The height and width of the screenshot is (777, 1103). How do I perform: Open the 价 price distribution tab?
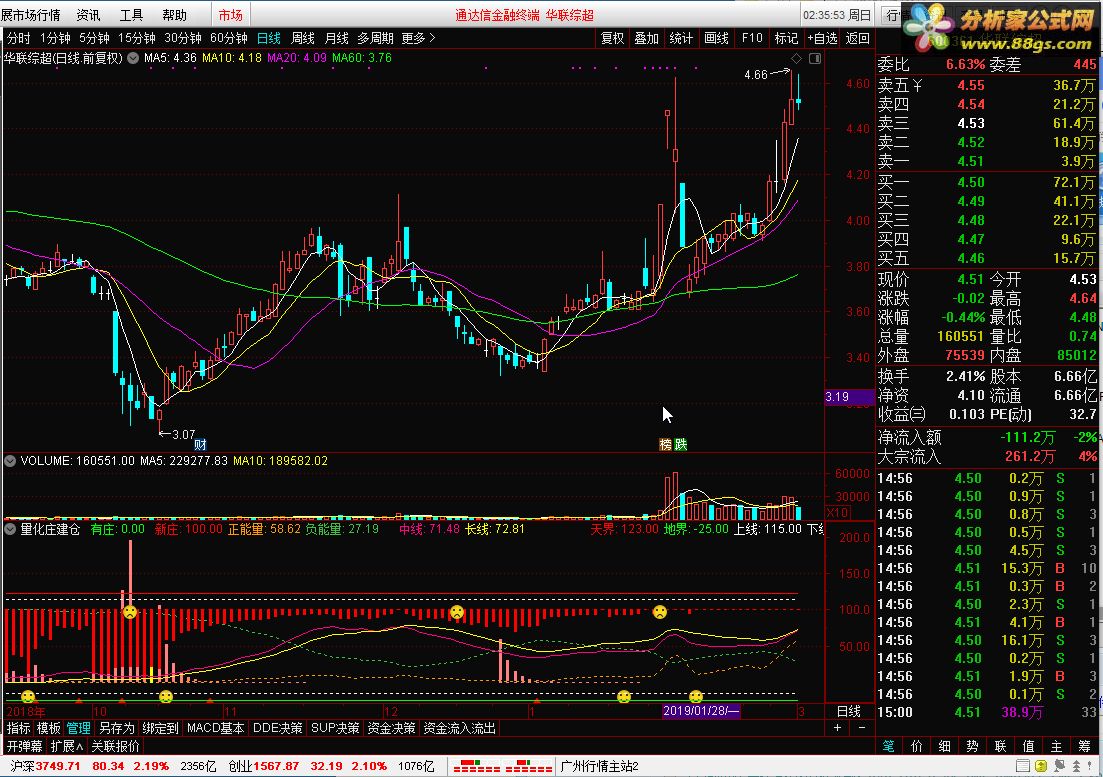(917, 746)
